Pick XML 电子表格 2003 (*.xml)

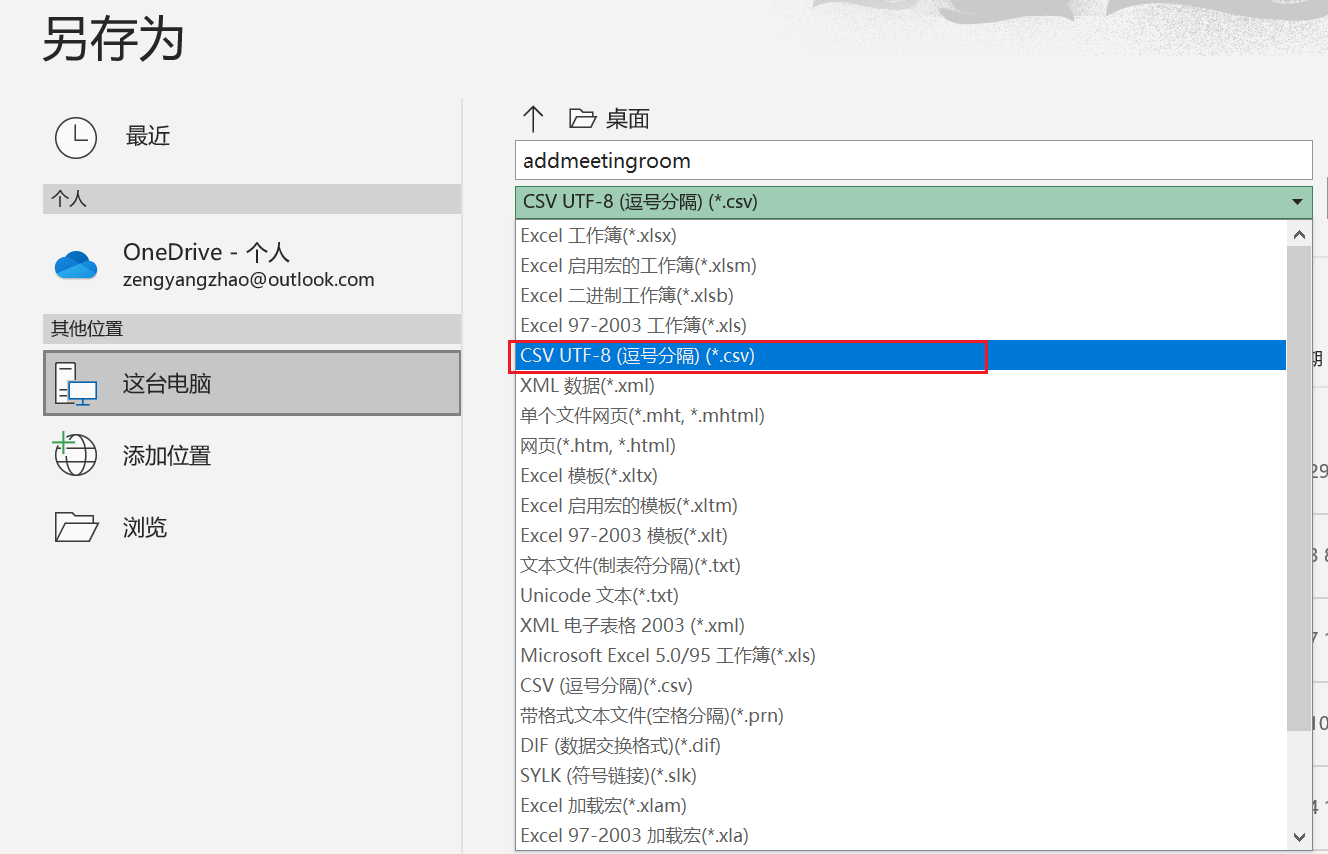click(901, 626)
